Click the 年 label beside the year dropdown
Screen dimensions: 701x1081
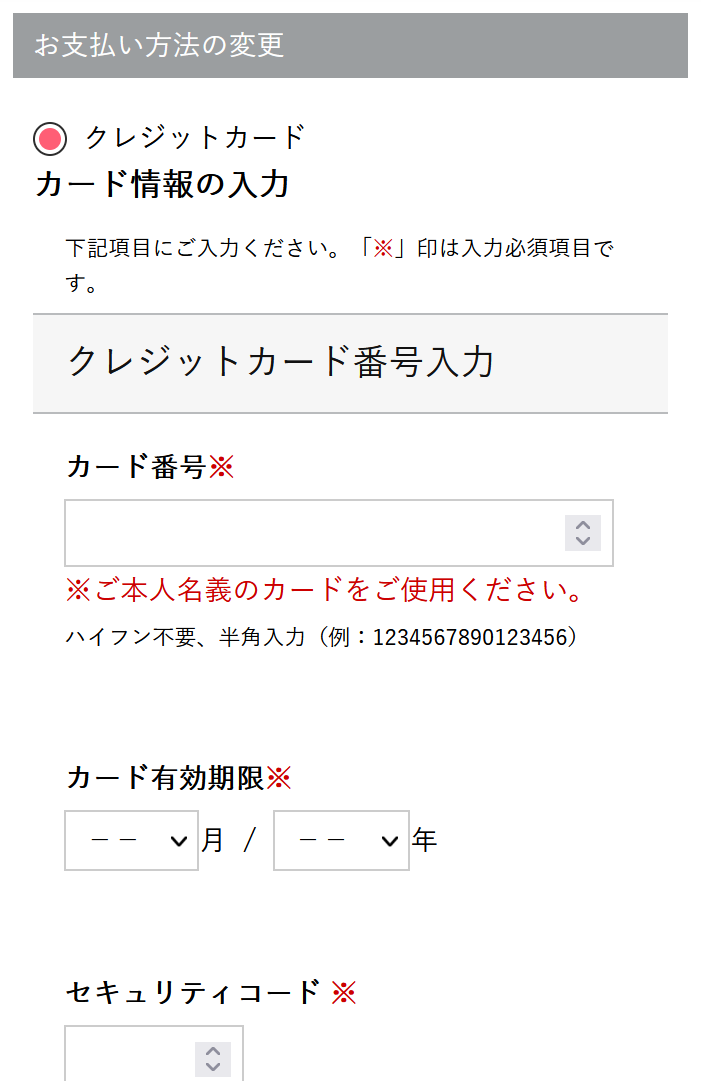click(x=424, y=841)
